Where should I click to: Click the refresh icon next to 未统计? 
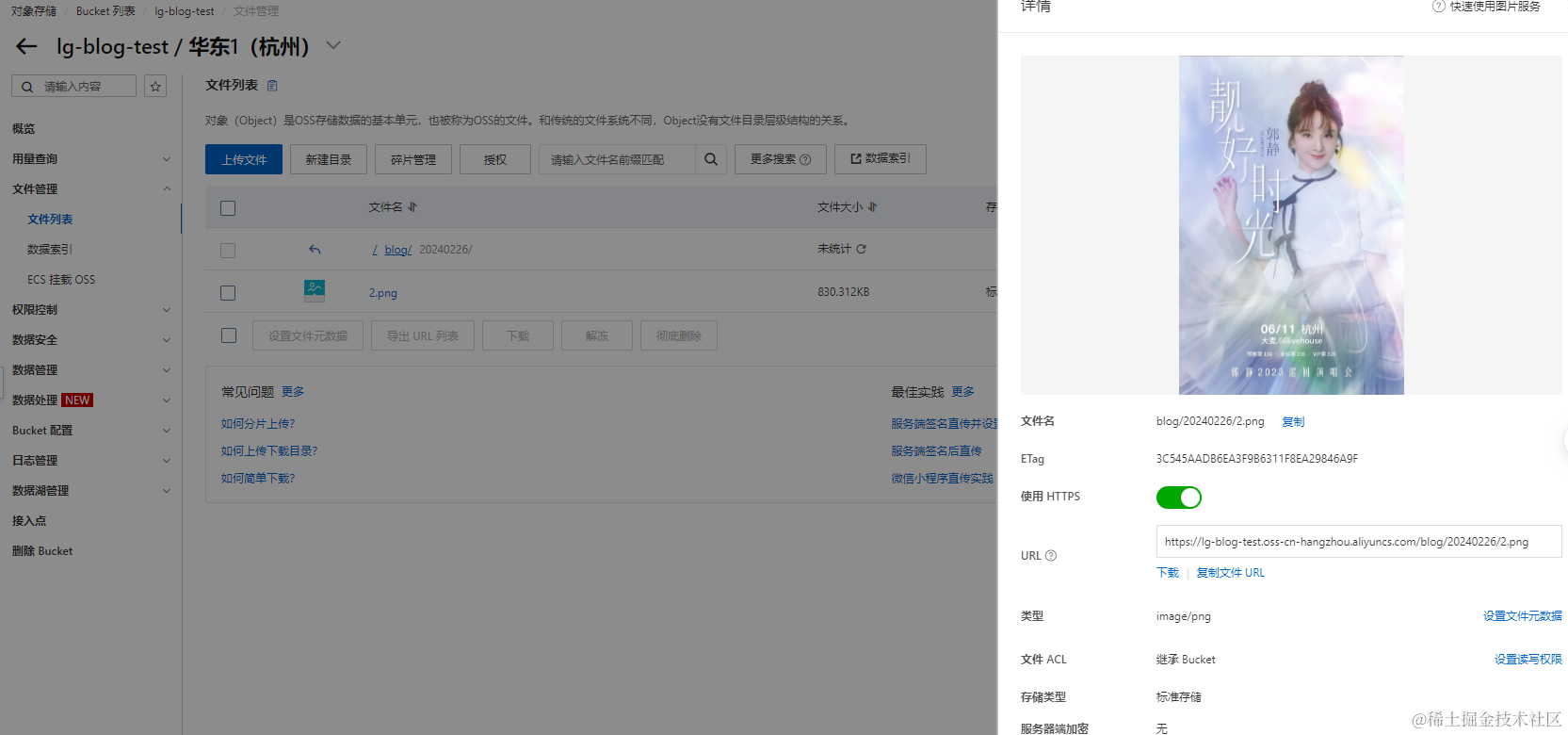pos(861,249)
